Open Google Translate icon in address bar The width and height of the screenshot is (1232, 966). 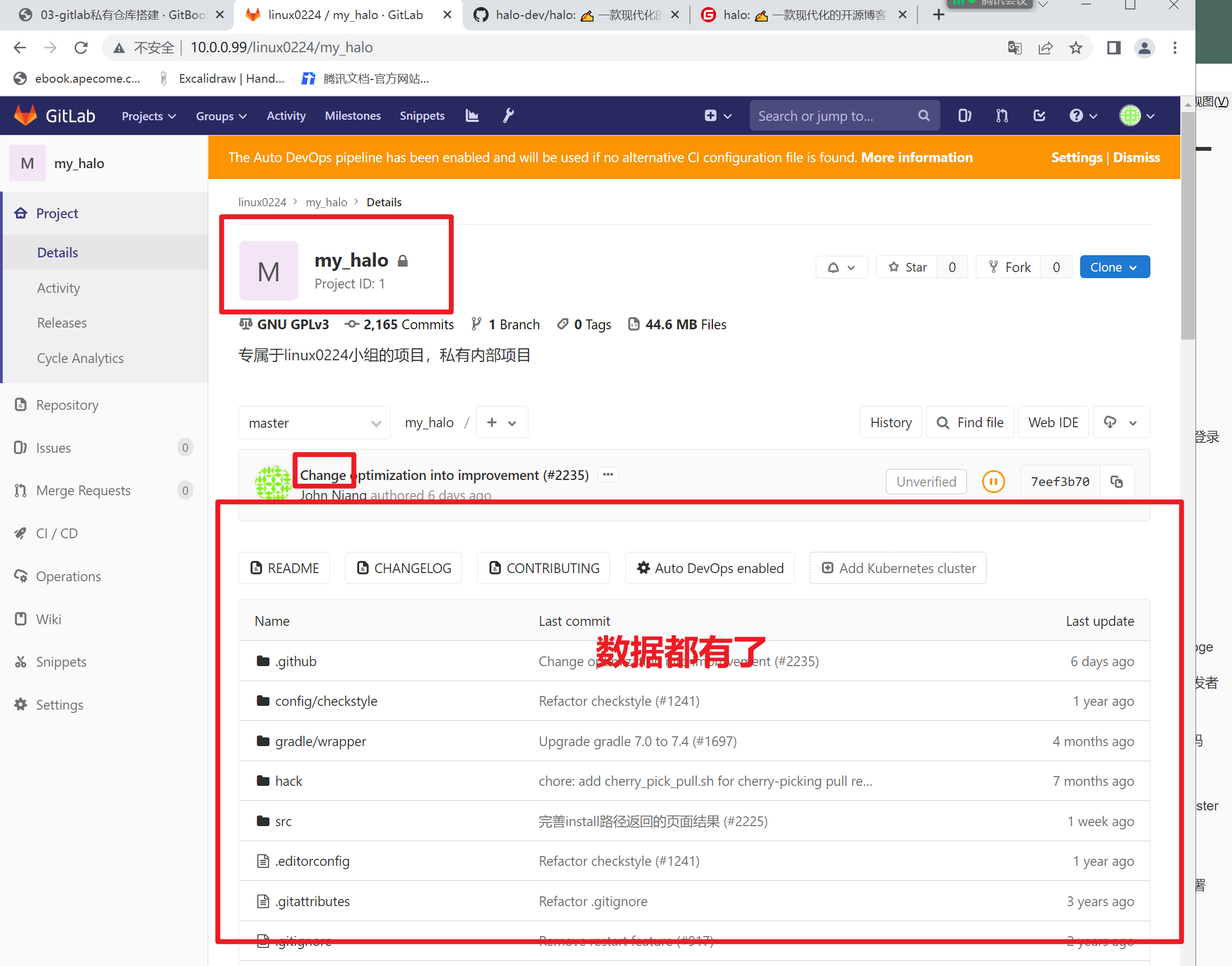pyautogui.click(x=1015, y=47)
